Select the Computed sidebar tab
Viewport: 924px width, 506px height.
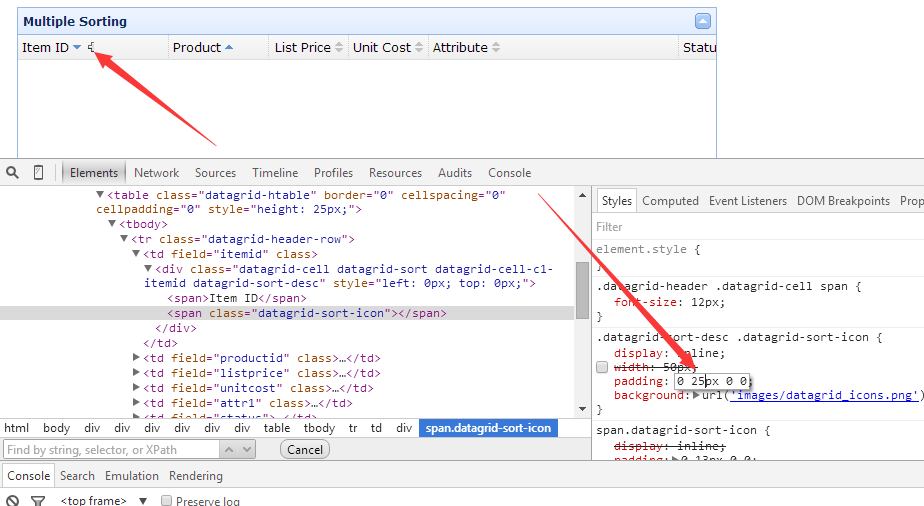(670, 201)
